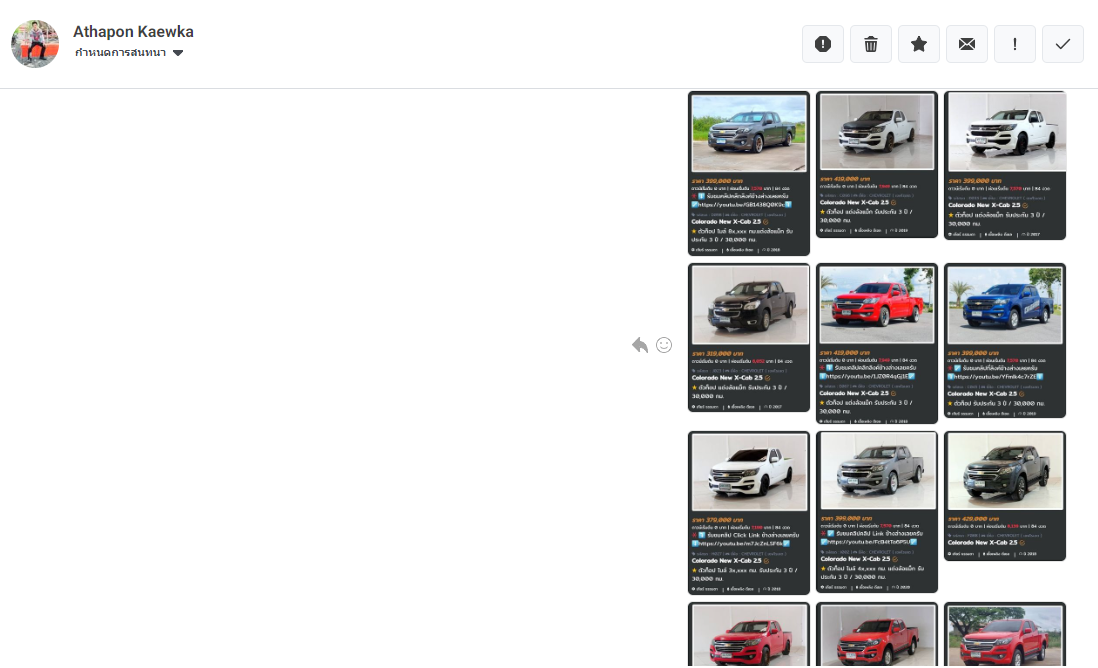Open the blue truck image priced 399,000
The image size is (1098, 668).
pos(1005,340)
